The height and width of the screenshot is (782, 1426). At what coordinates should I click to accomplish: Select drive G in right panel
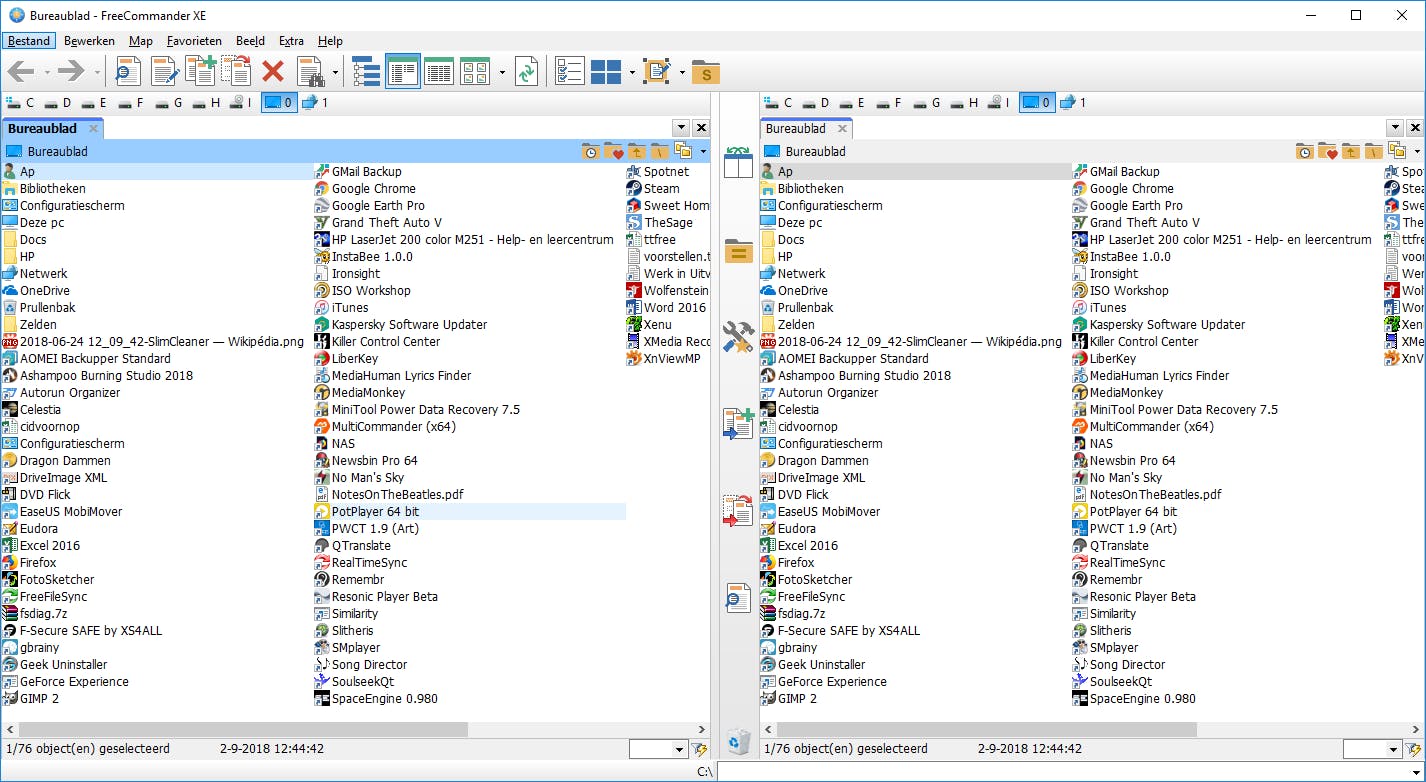928,102
